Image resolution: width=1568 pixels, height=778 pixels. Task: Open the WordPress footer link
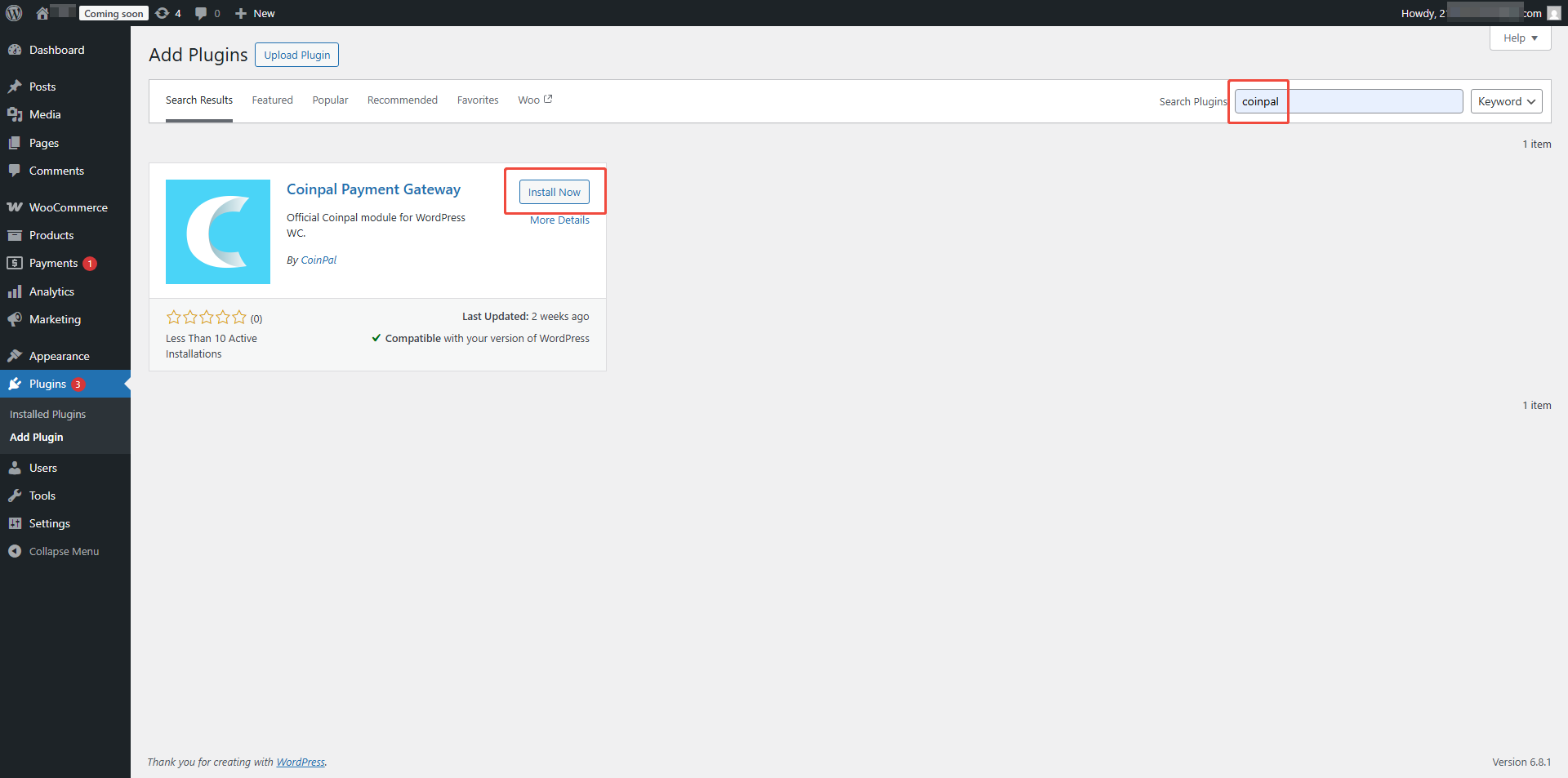click(301, 762)
